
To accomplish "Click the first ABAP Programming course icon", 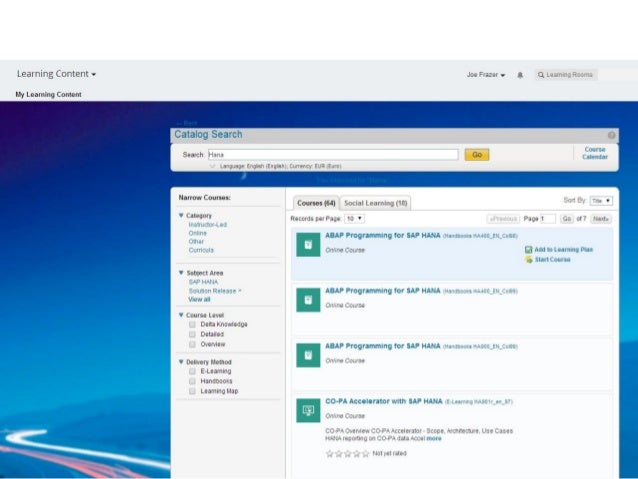I will [x=308, y=245].
